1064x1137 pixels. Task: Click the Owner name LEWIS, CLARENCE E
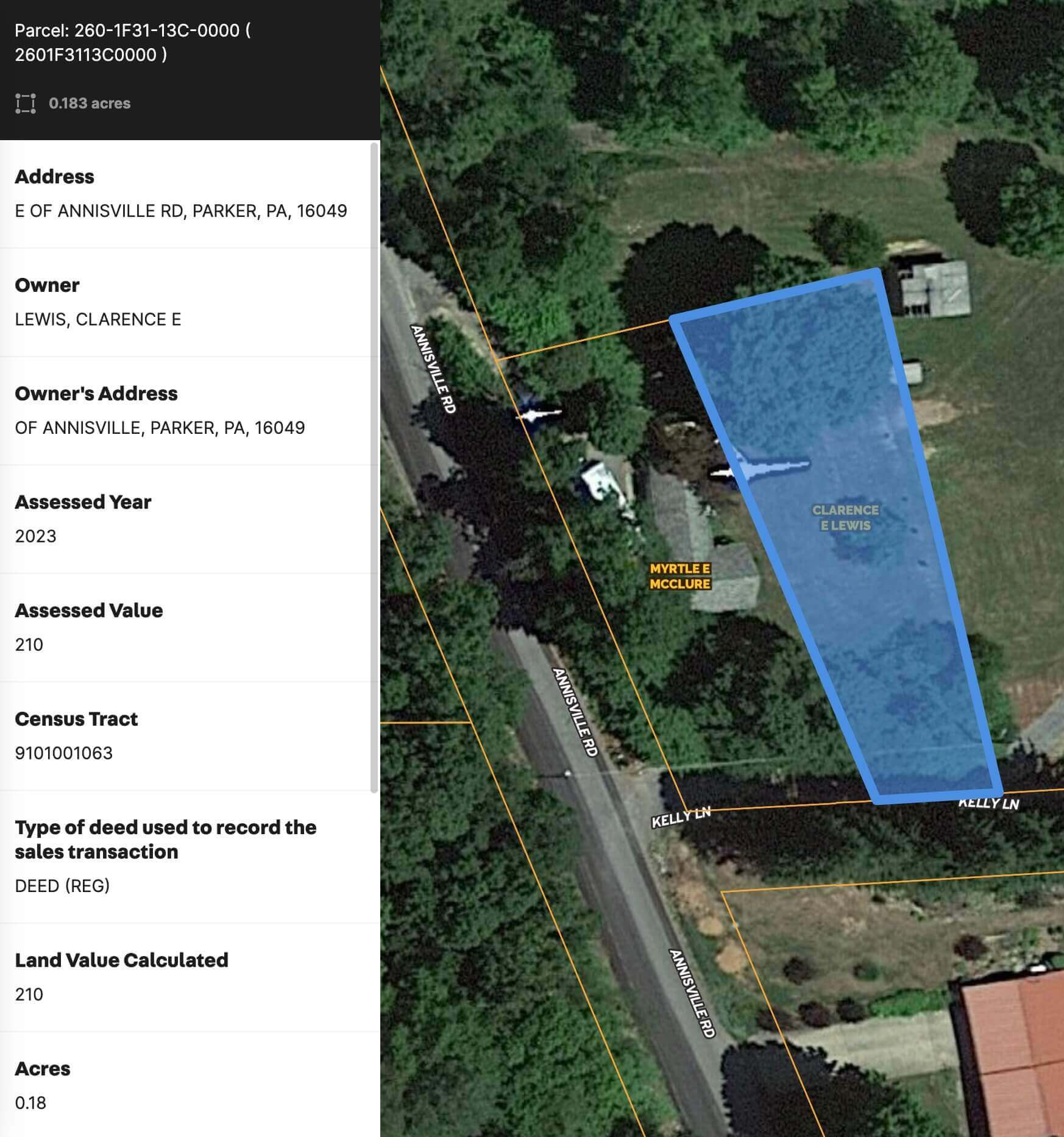[98, 319]
